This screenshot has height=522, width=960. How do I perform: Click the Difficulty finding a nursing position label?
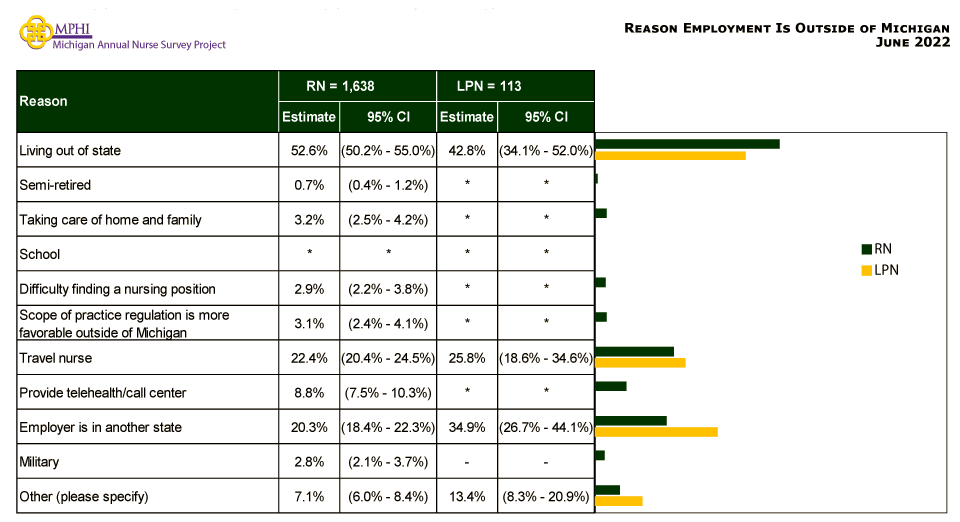click(x=118, y=289)
